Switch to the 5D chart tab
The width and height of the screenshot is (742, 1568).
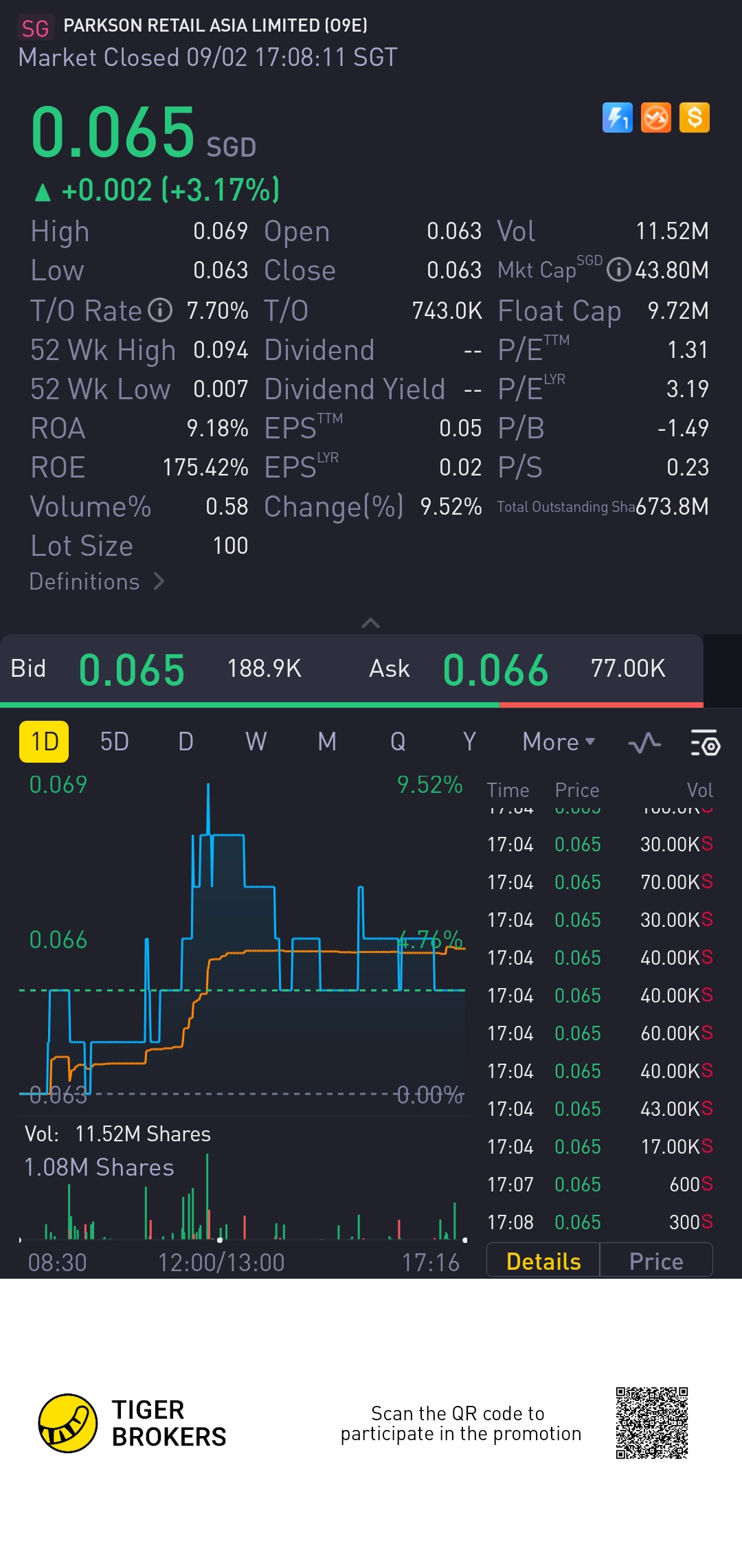(114, 742)
